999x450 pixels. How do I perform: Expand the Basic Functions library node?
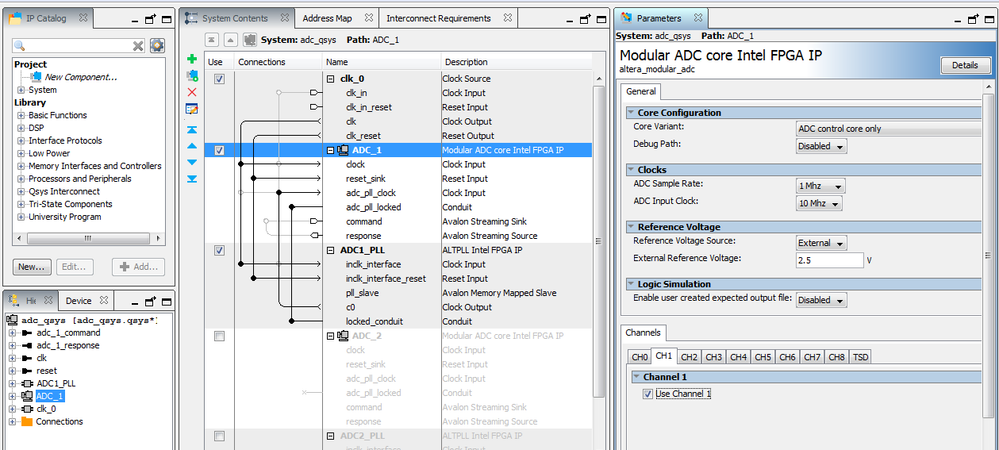(21, 115)
